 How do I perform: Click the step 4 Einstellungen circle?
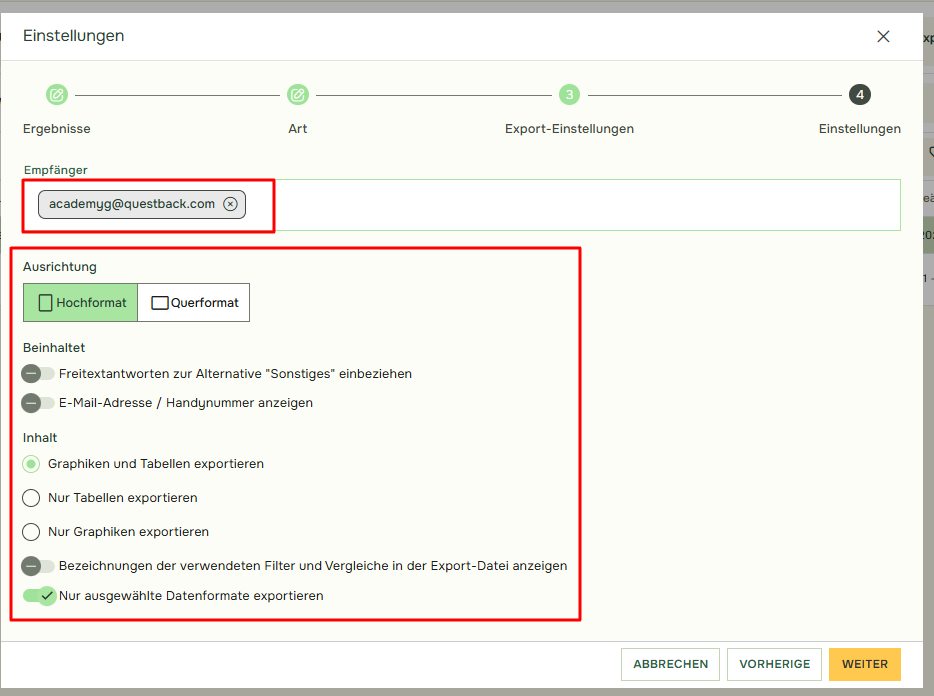pos(859,95)
